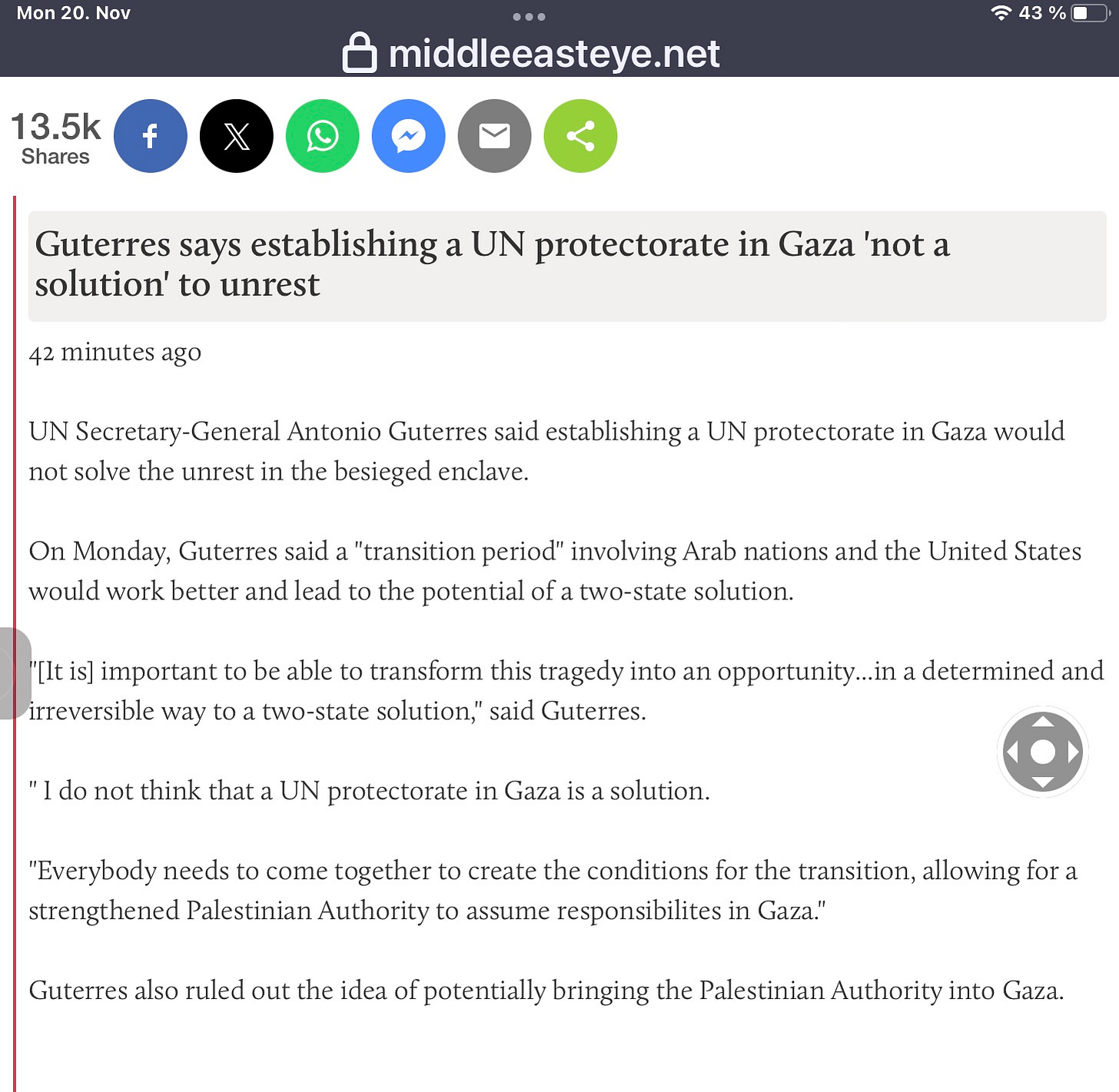Tap the padlock icon beside the site address
This screenshot has width=1119, height=1092.
click(360, 53)
